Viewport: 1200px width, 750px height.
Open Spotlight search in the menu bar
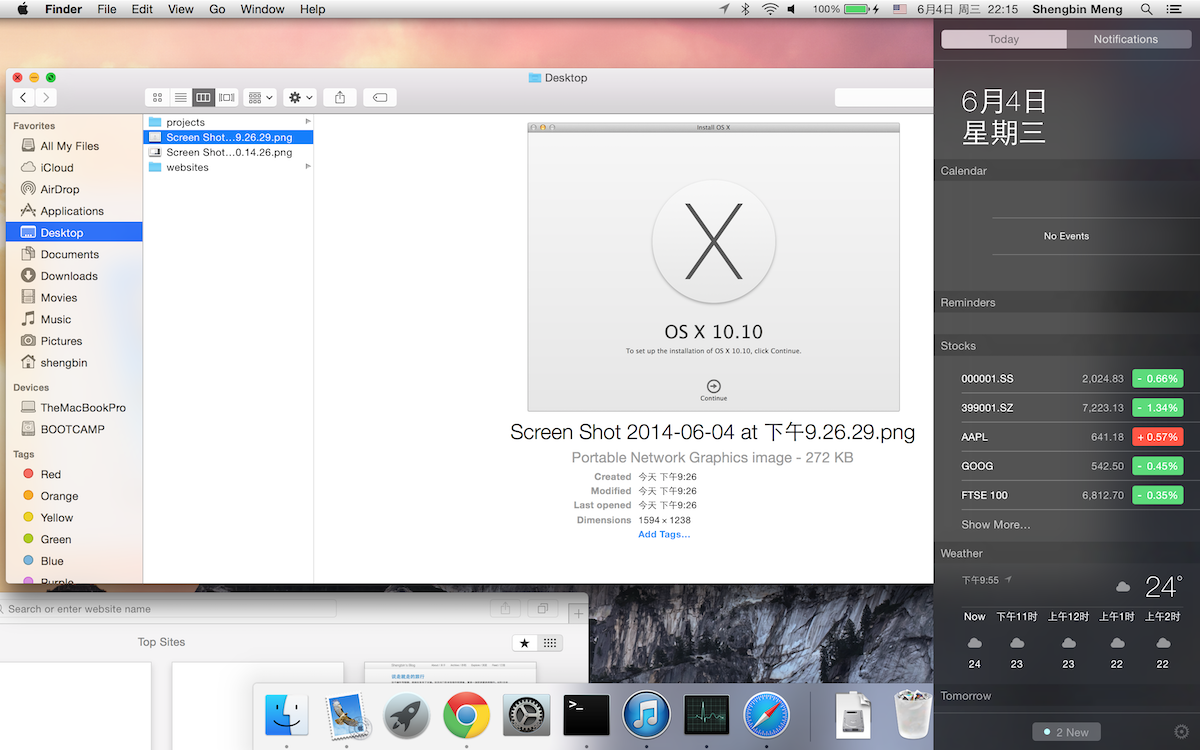click(x=1146, y=9)
